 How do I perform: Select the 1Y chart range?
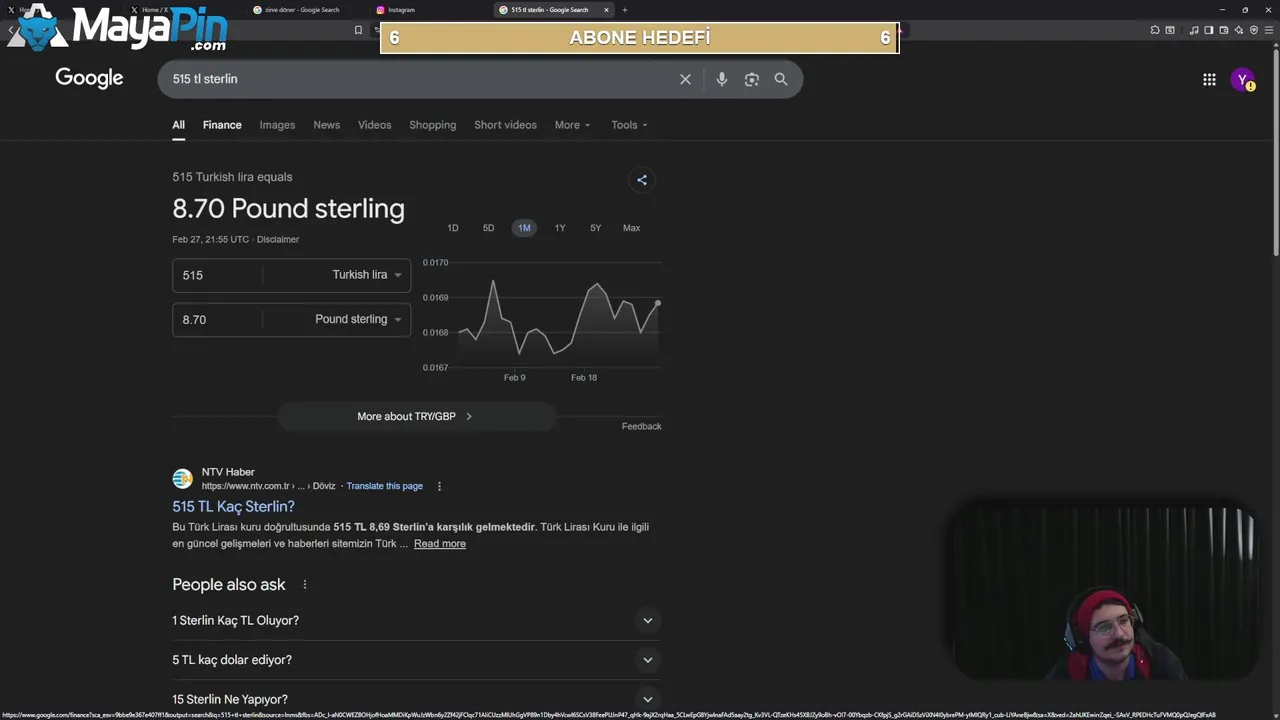pos(560,228)
